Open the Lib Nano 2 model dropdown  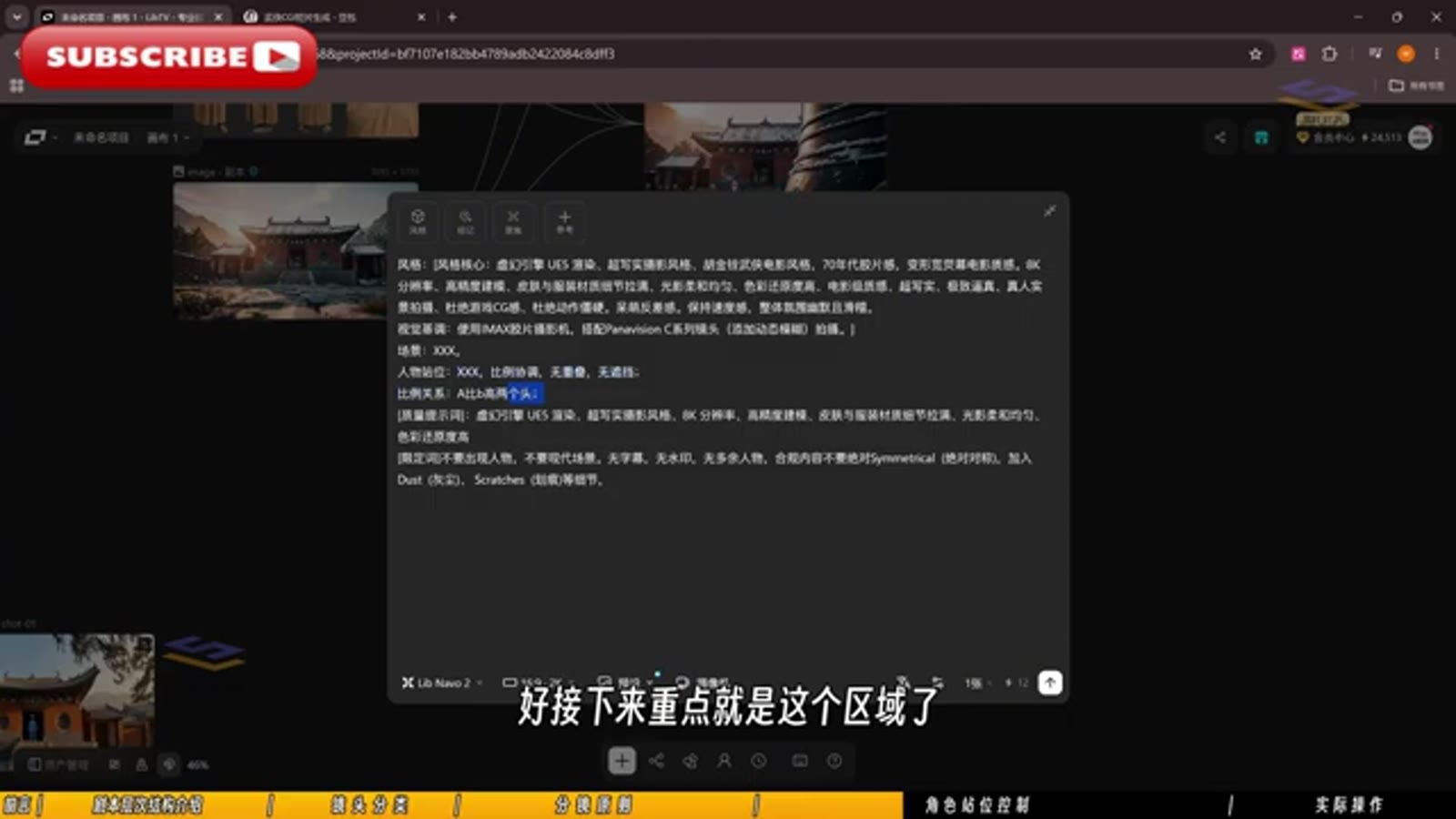pos(442,682)
